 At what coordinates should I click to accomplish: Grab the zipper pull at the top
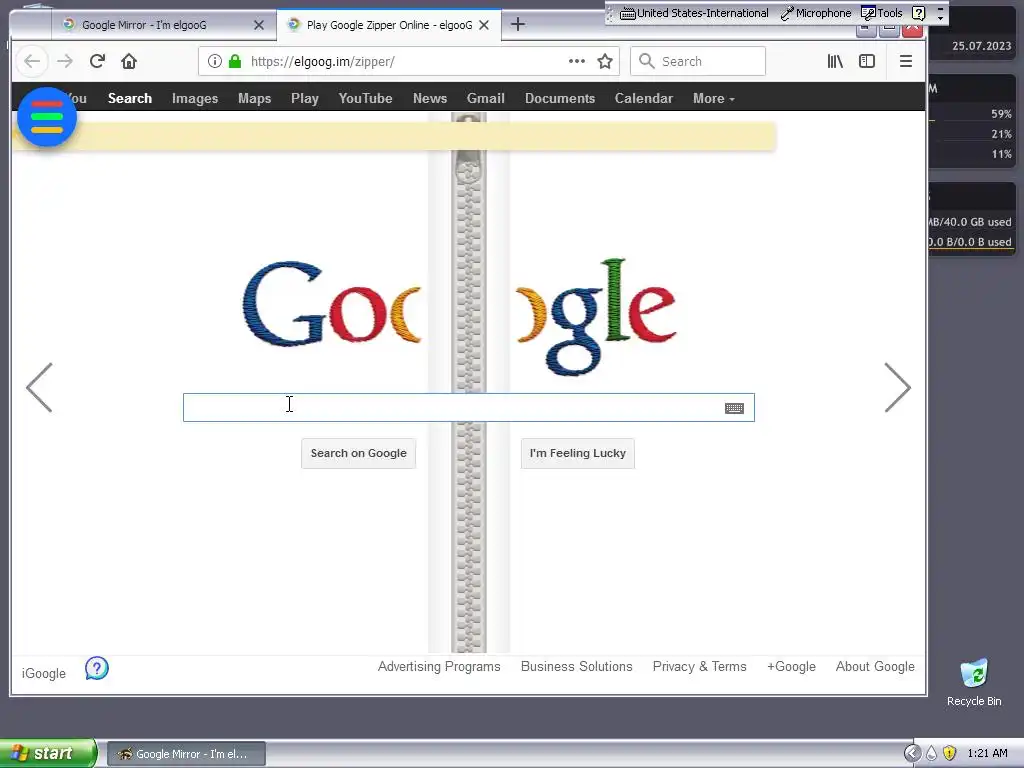(469, 149)
